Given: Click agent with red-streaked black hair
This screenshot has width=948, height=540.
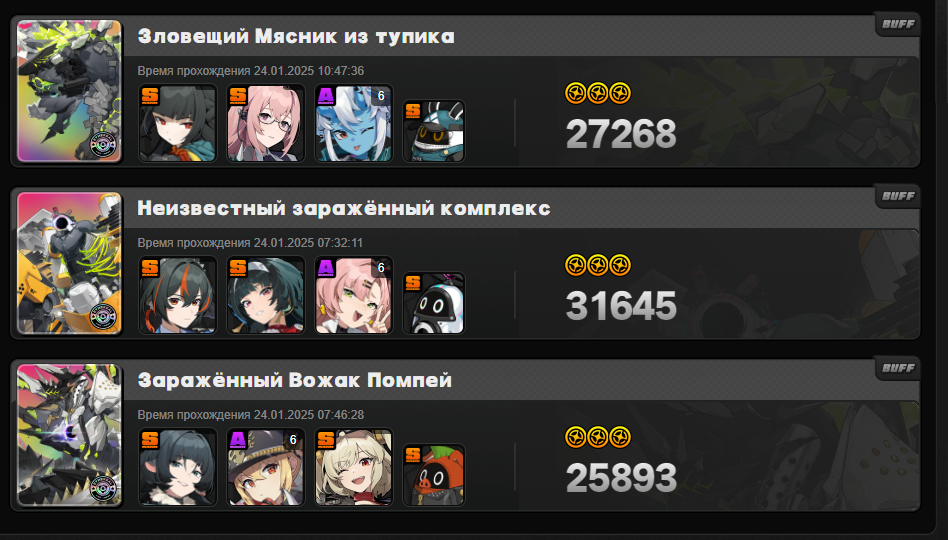Looking at the screenshot, I should pos(178,295).
